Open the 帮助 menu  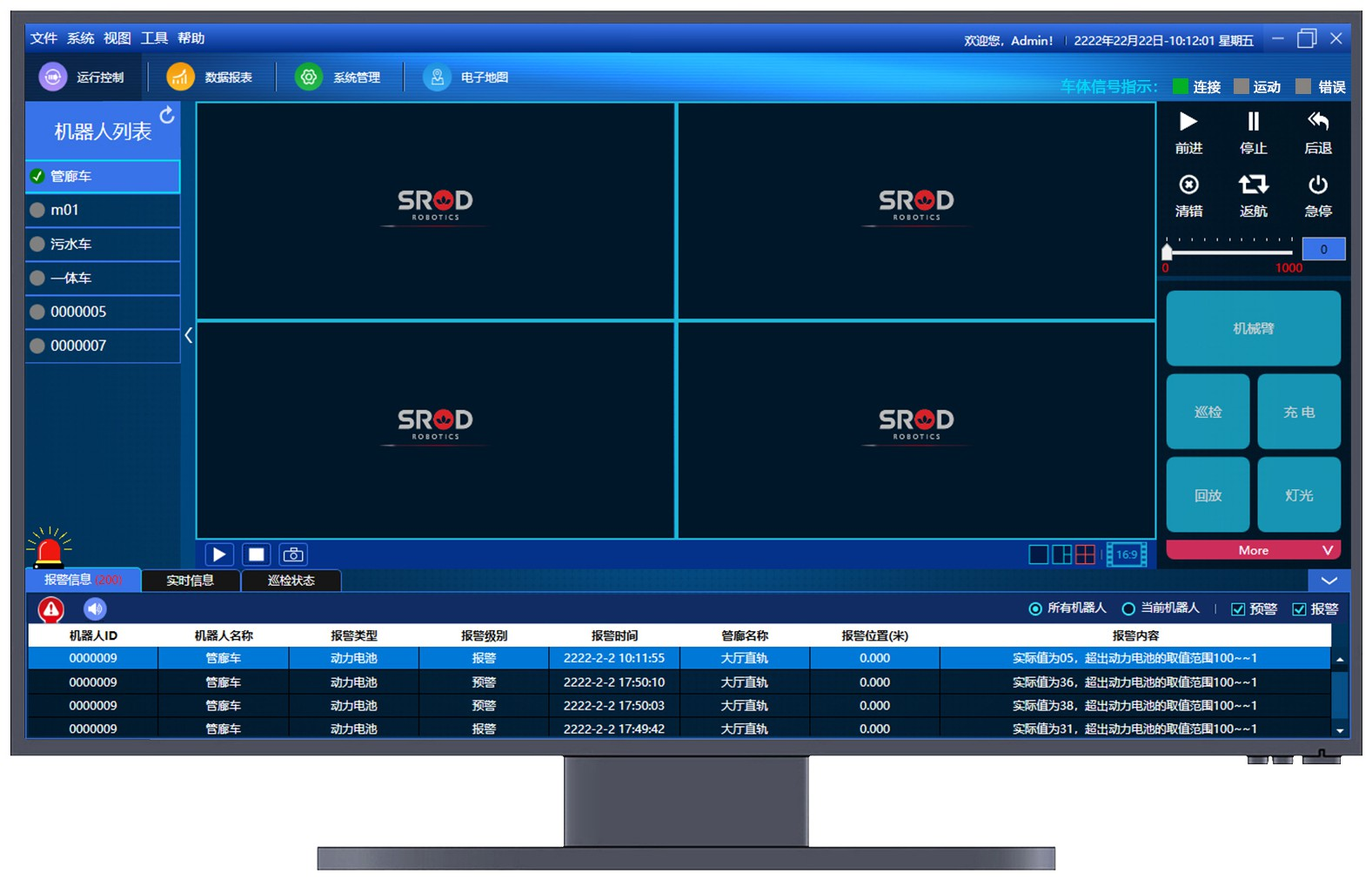[191, 38]
